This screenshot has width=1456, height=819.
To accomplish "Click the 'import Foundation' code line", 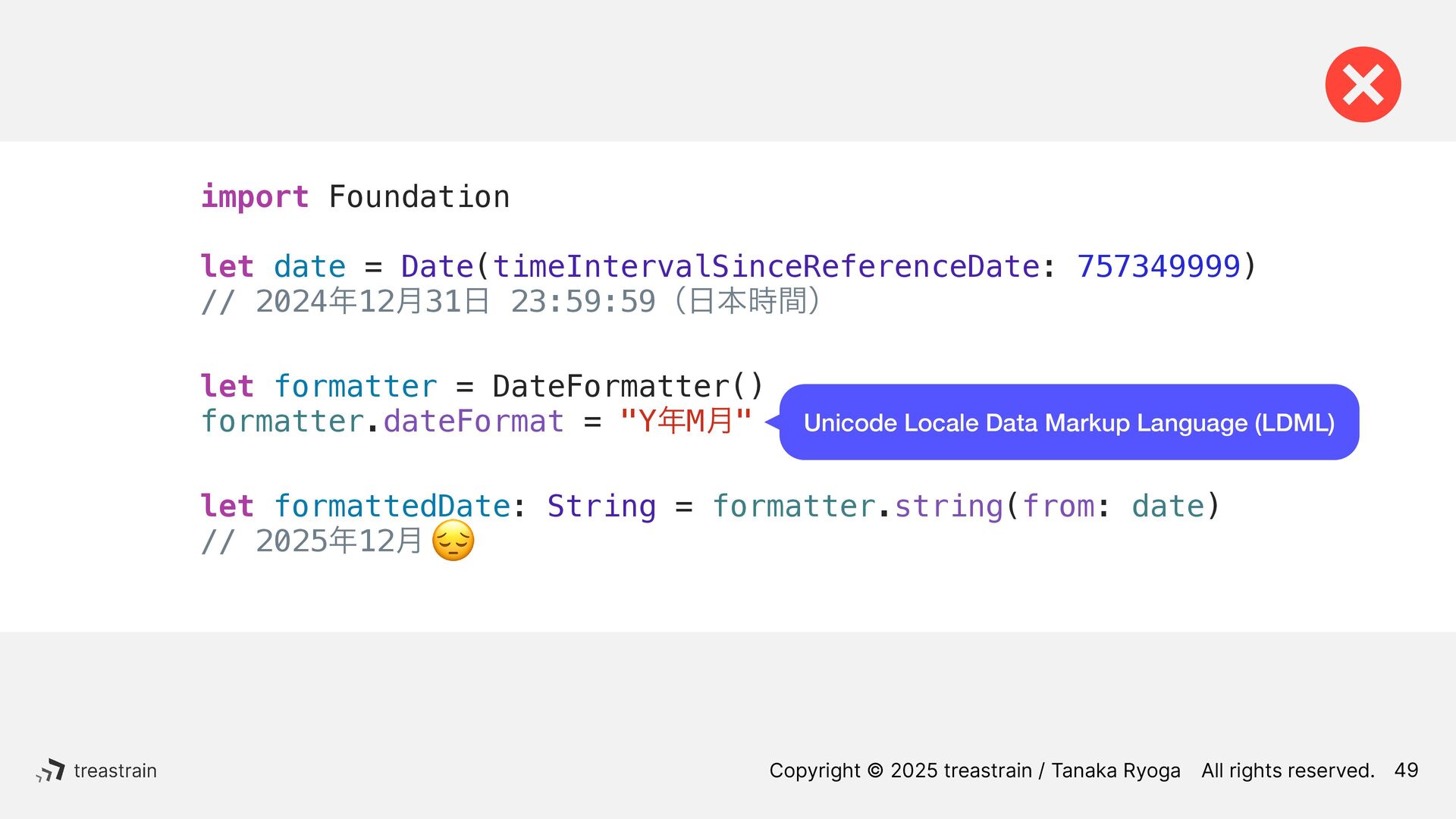I will coord(355,197).
